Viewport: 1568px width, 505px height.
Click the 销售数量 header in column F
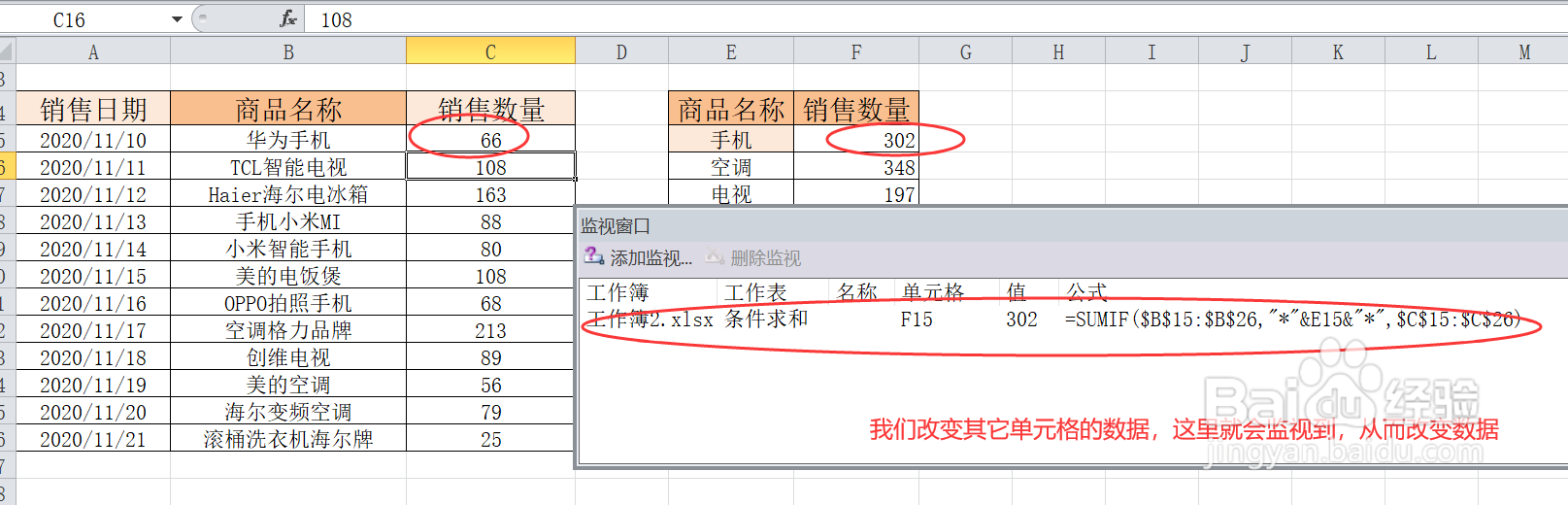[856, 109]
